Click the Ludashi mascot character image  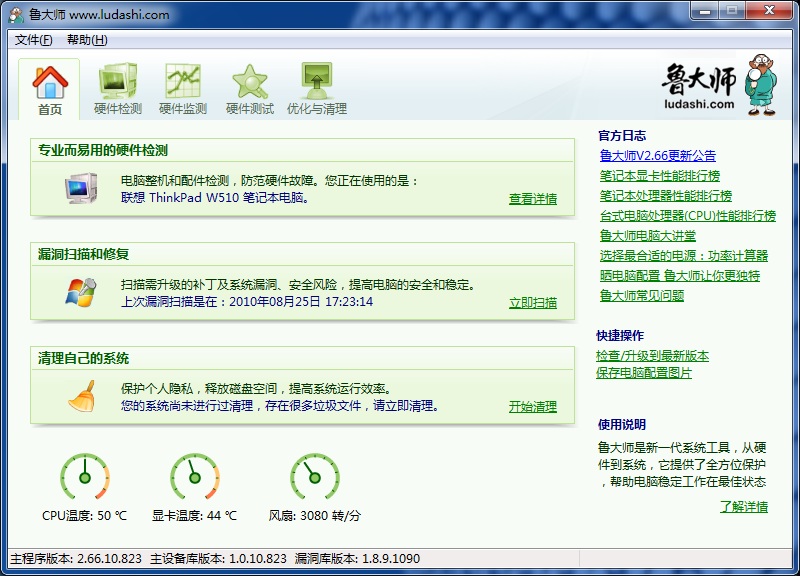pos(761,85)
